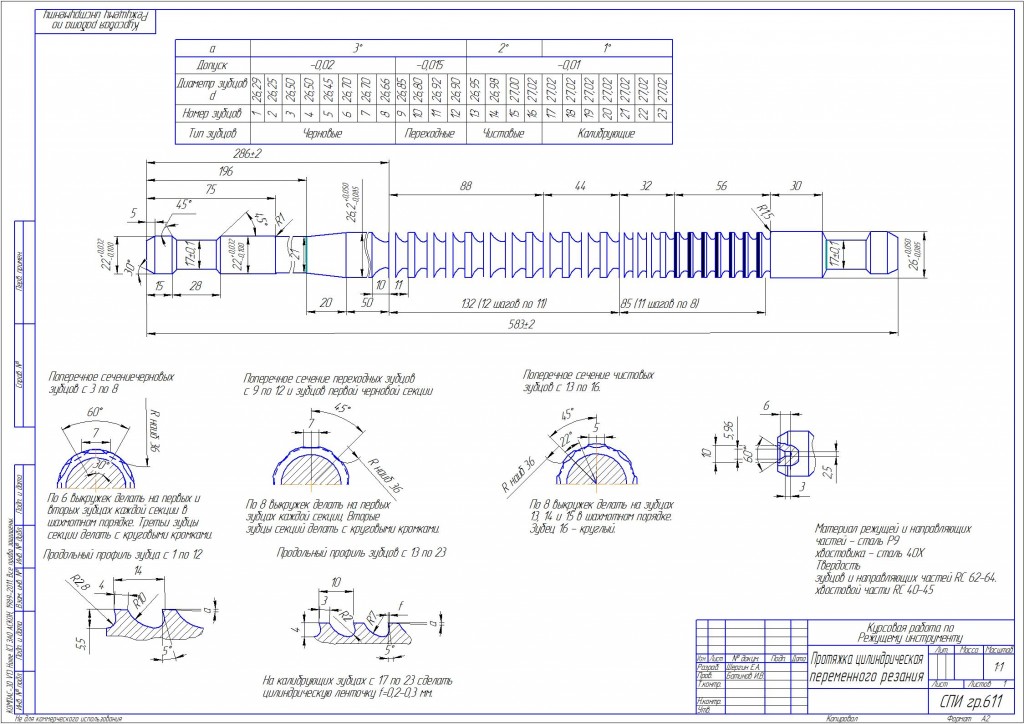Viewport: 1024px width, 724px height.
Task: Click 'СПИ гр.611' in the title block
Action: click(x=971, y=702)
